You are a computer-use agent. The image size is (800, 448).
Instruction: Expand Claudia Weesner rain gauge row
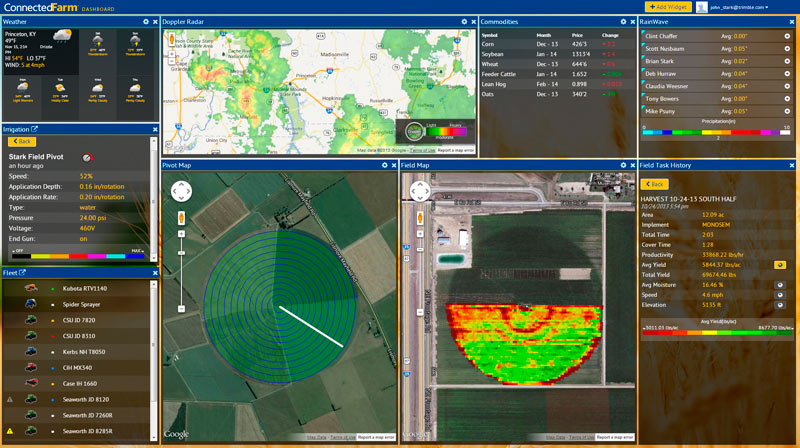(x=787, y=86)
